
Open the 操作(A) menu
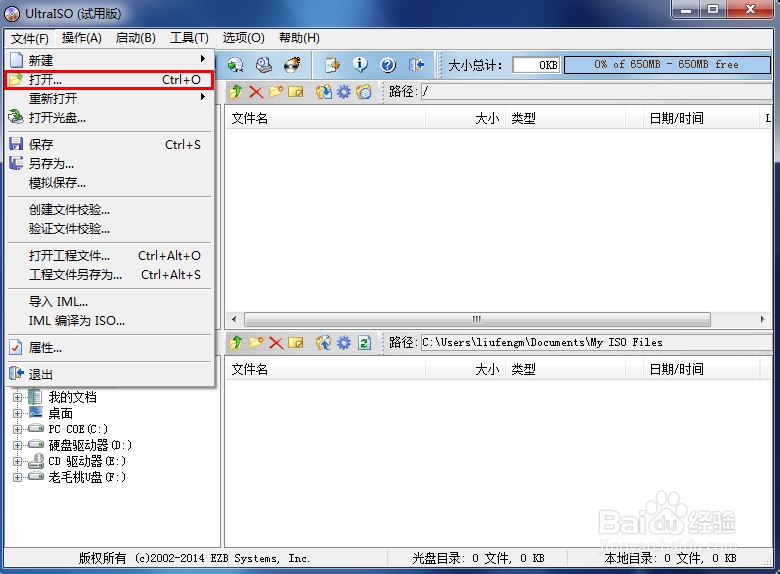coord(82,38)
